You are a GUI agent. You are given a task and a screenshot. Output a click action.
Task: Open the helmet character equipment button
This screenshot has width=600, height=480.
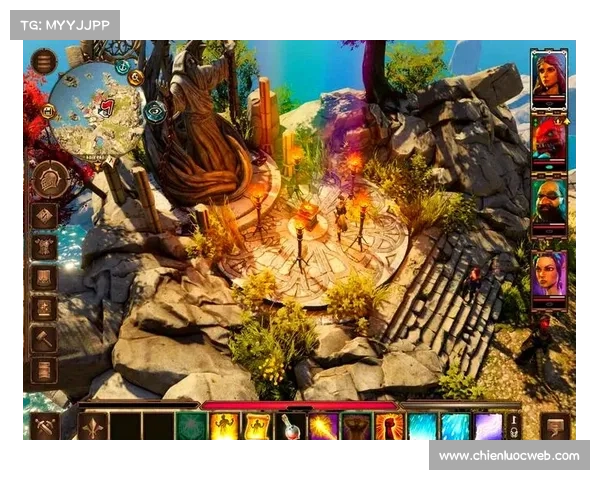51,180
